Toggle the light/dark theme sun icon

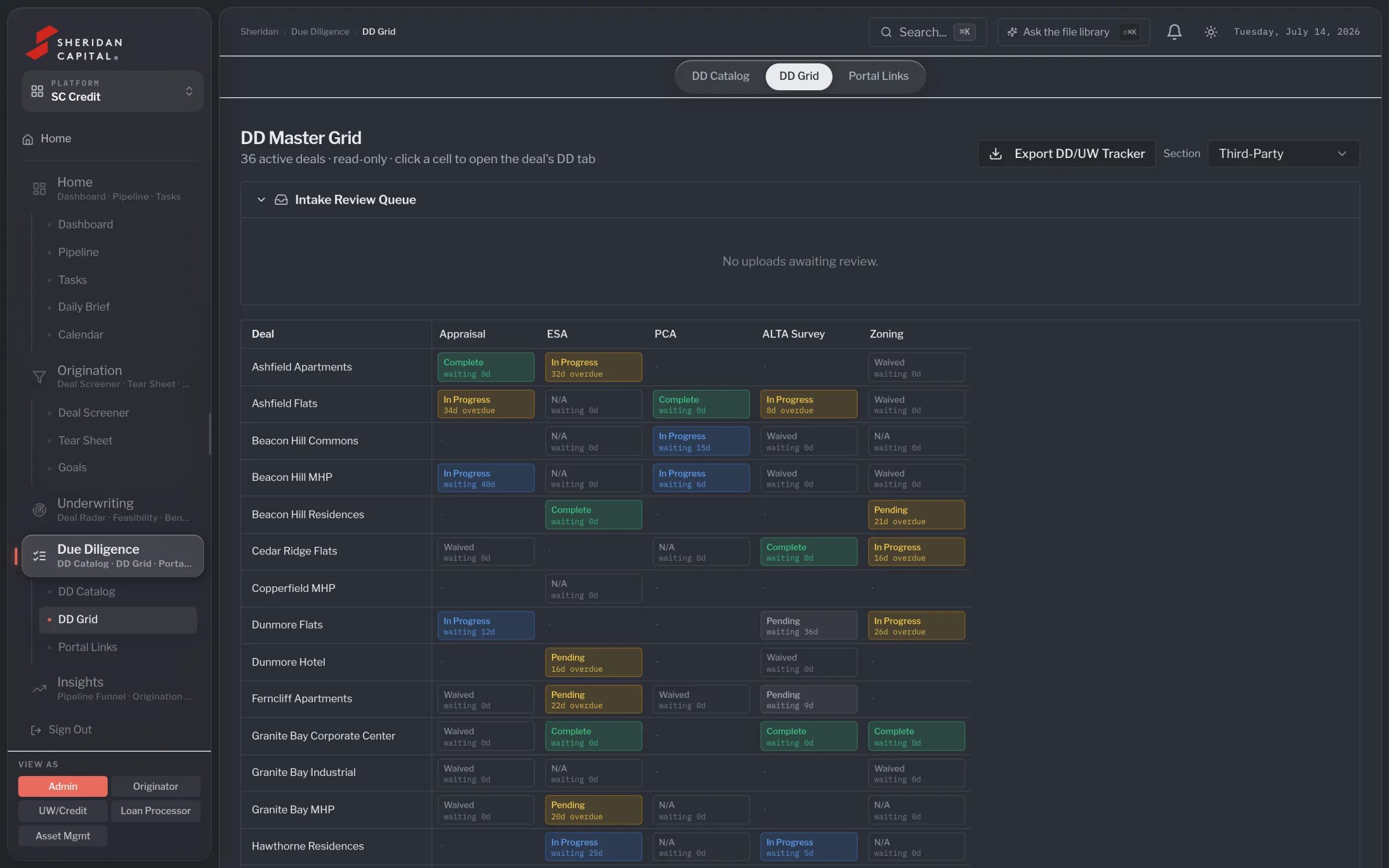1210,32
